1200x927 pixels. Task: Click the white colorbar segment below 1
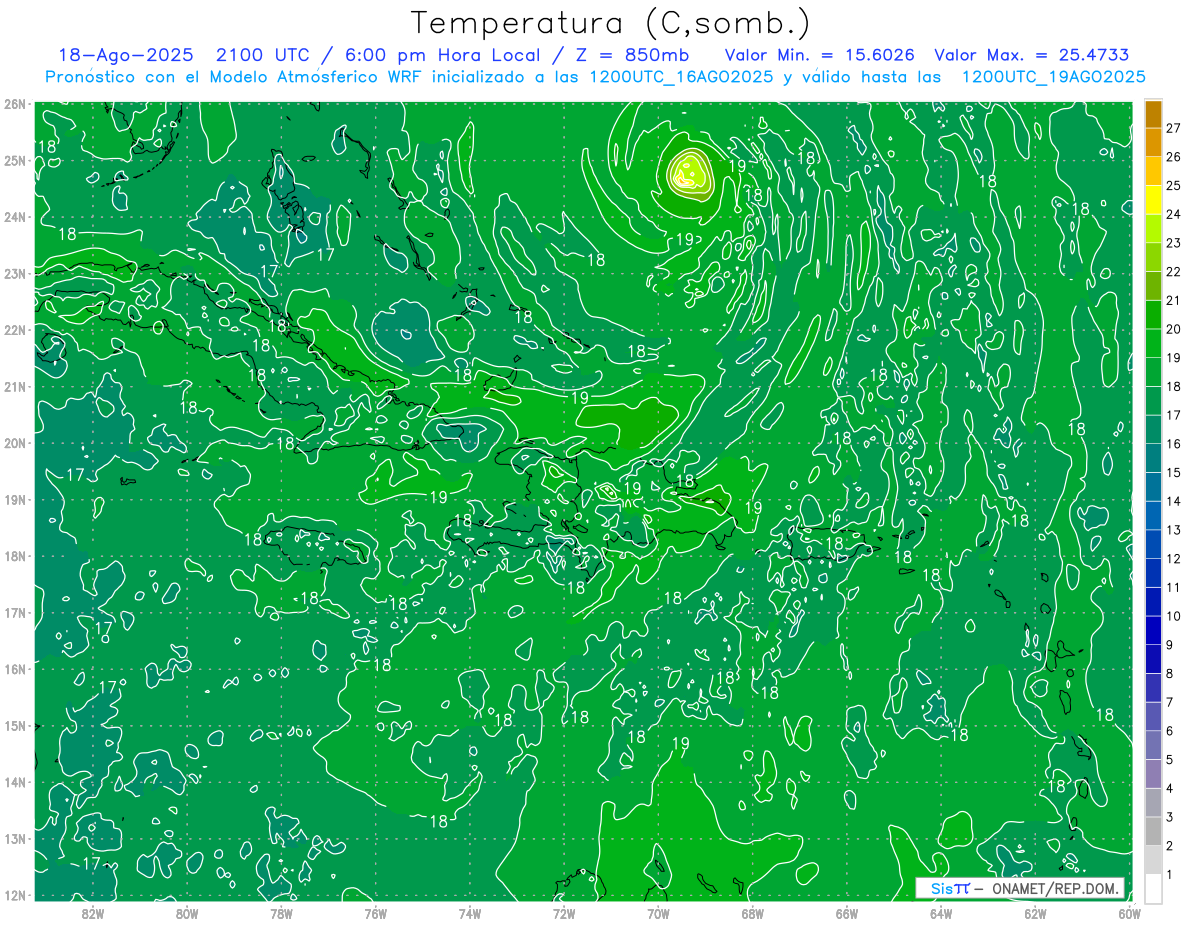1153,888
